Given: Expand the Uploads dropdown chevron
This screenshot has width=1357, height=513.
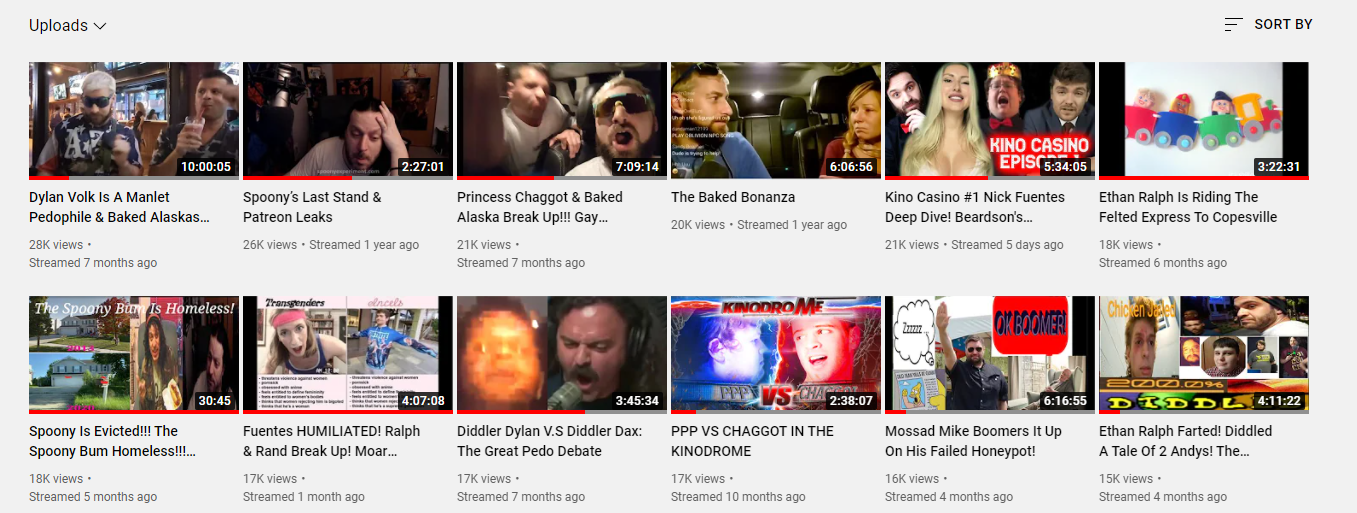Looking at the screenshot, I should coord(100,26).
